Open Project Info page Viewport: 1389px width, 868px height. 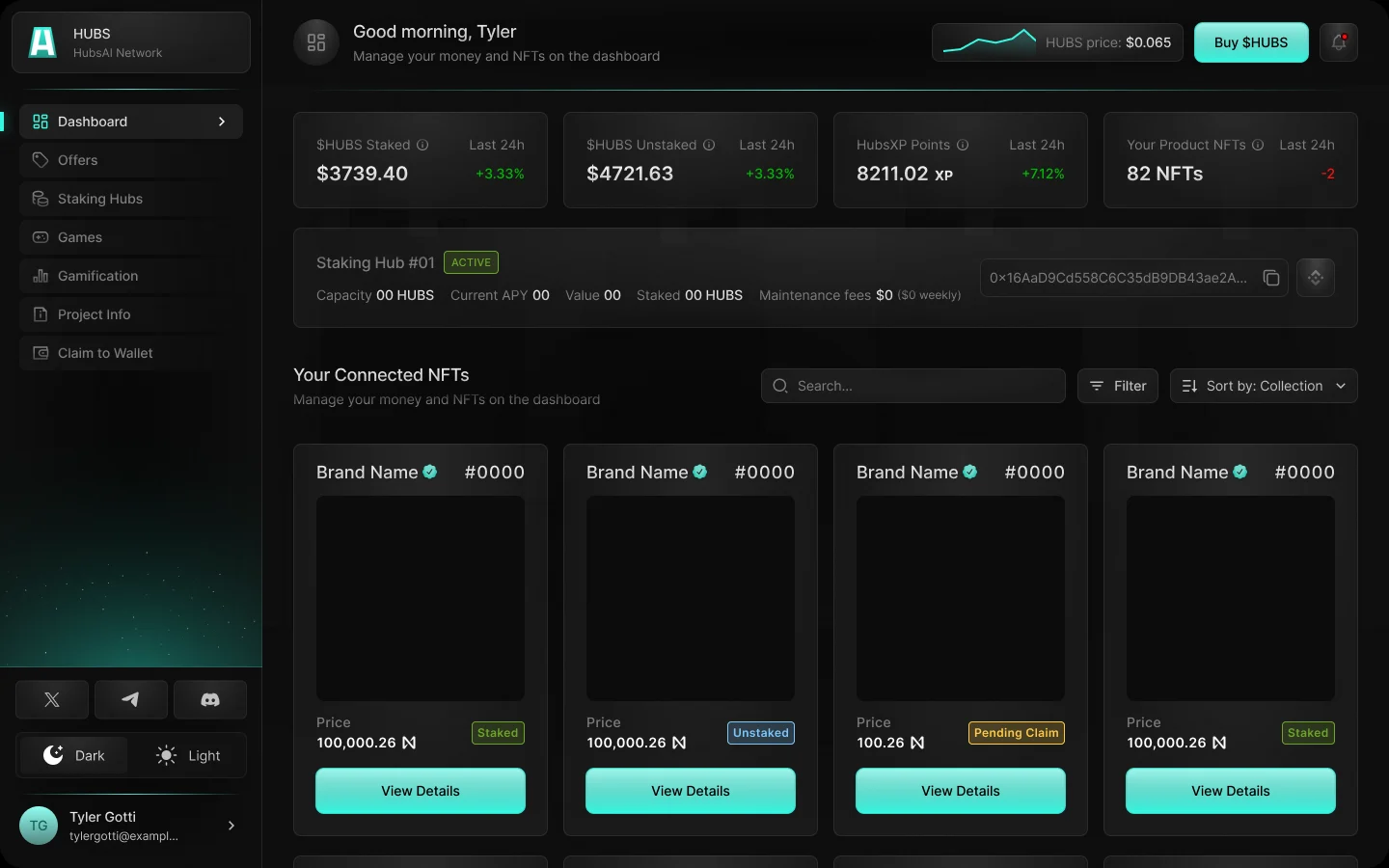[x=130, y=314]
